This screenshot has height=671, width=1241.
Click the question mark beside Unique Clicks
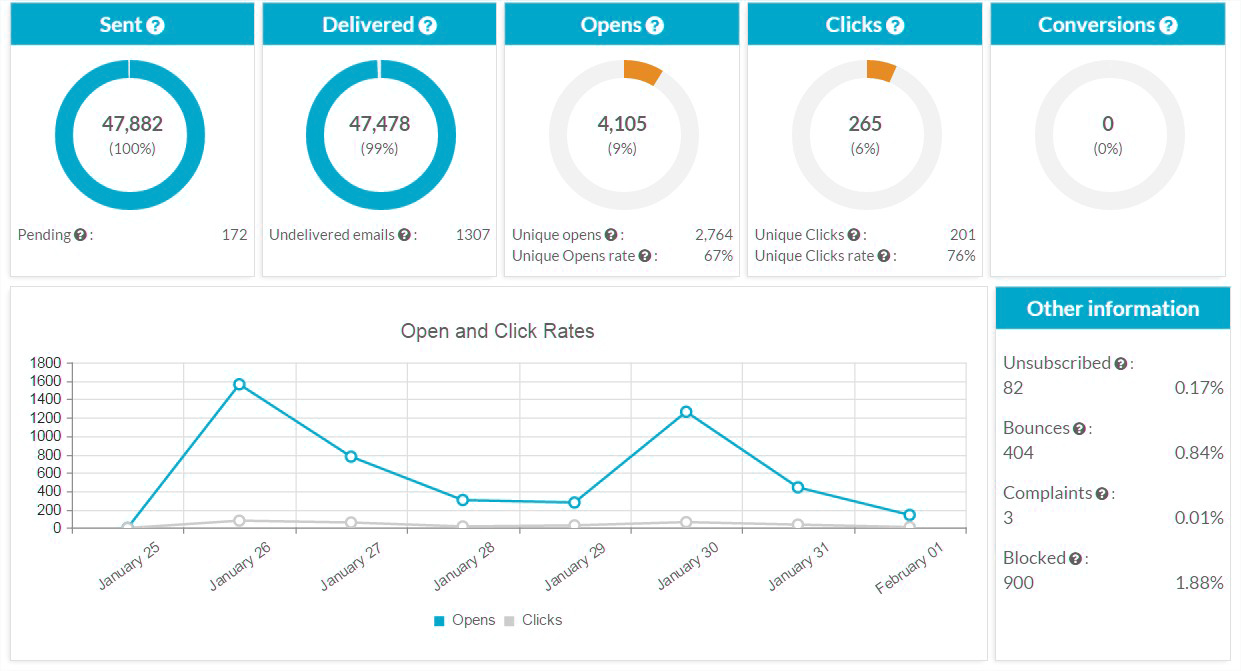pyautogui.click(x=854, y=235)
